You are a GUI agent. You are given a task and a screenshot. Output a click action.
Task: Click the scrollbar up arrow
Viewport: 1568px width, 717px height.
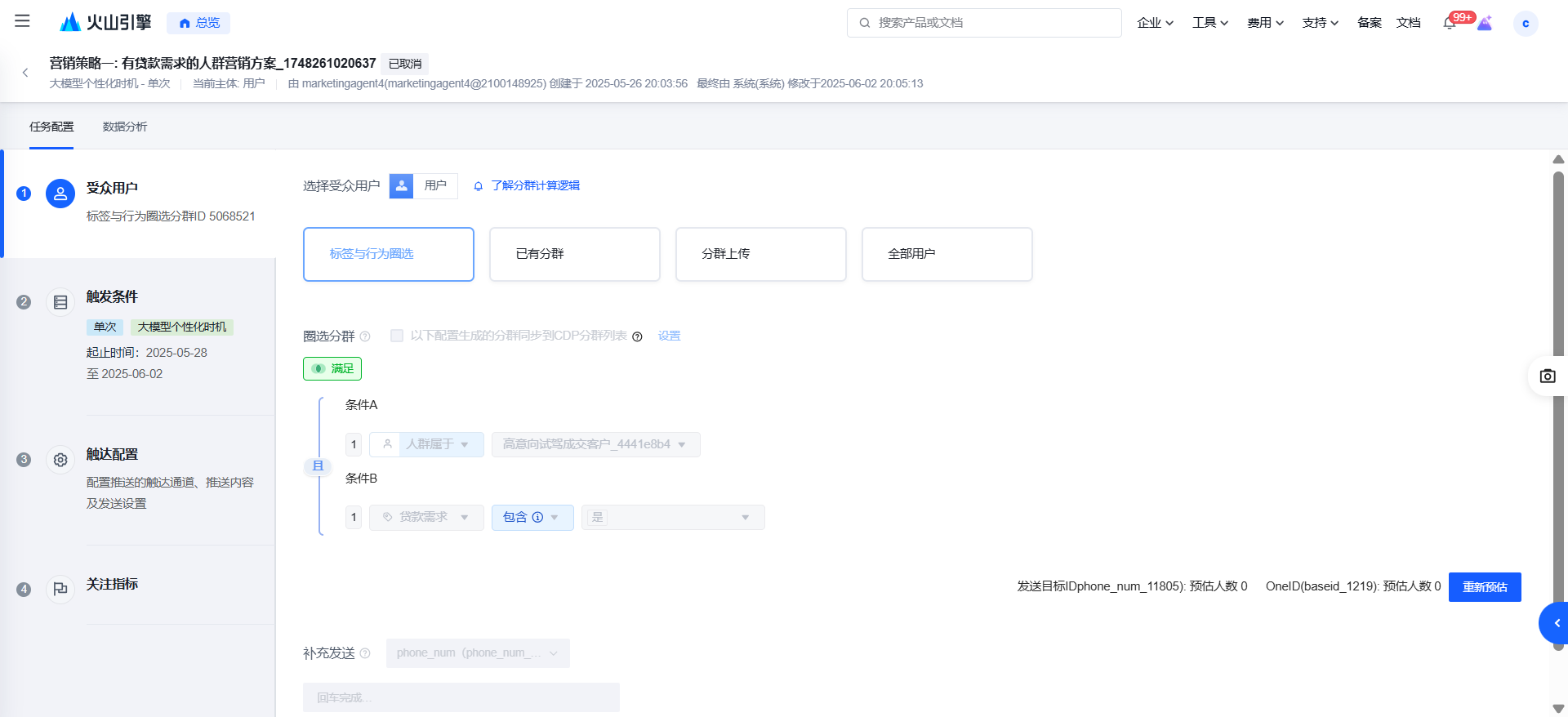(x=1558, y=159)
